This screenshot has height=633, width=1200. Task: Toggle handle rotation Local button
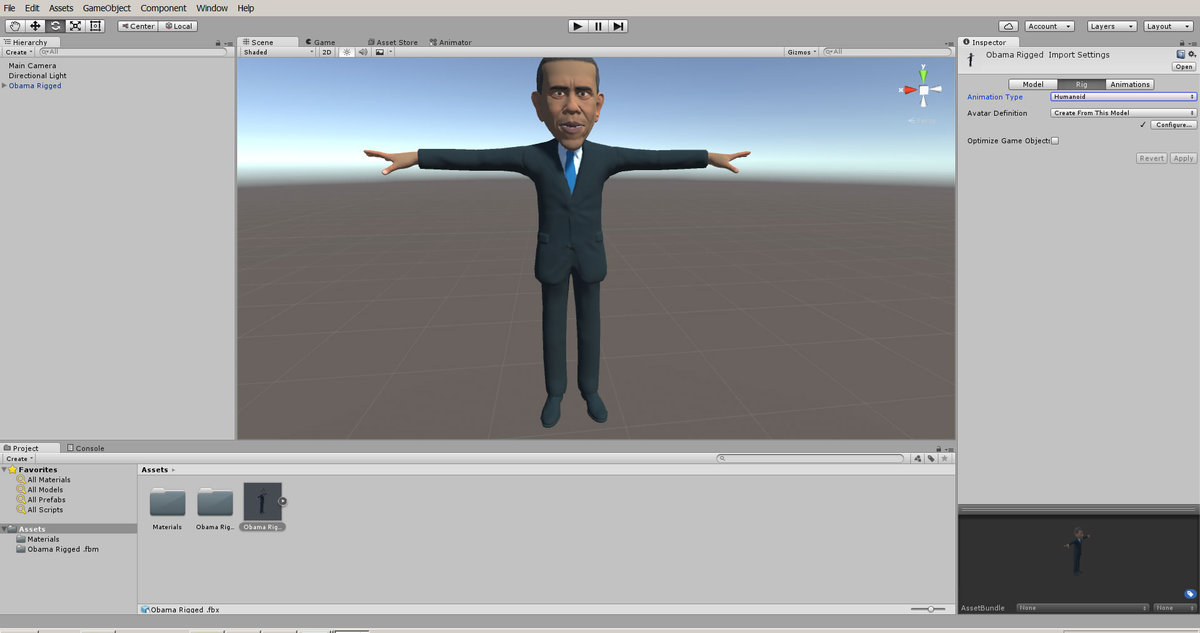tap(178, 26)
